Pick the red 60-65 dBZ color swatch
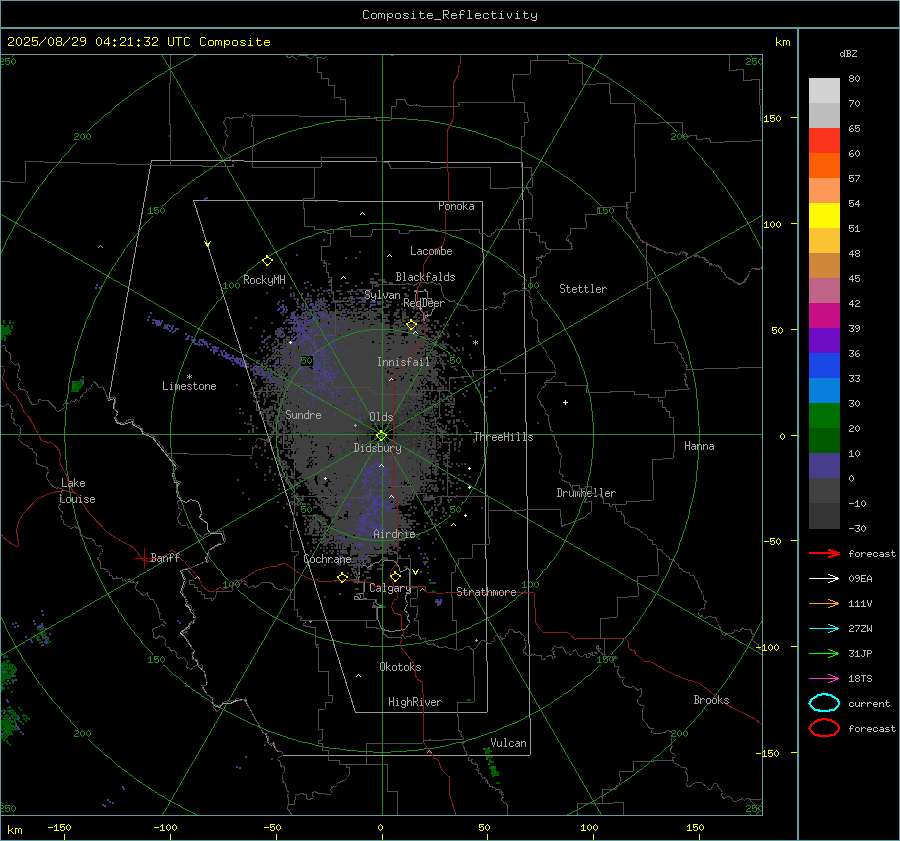 pos(824,141)
